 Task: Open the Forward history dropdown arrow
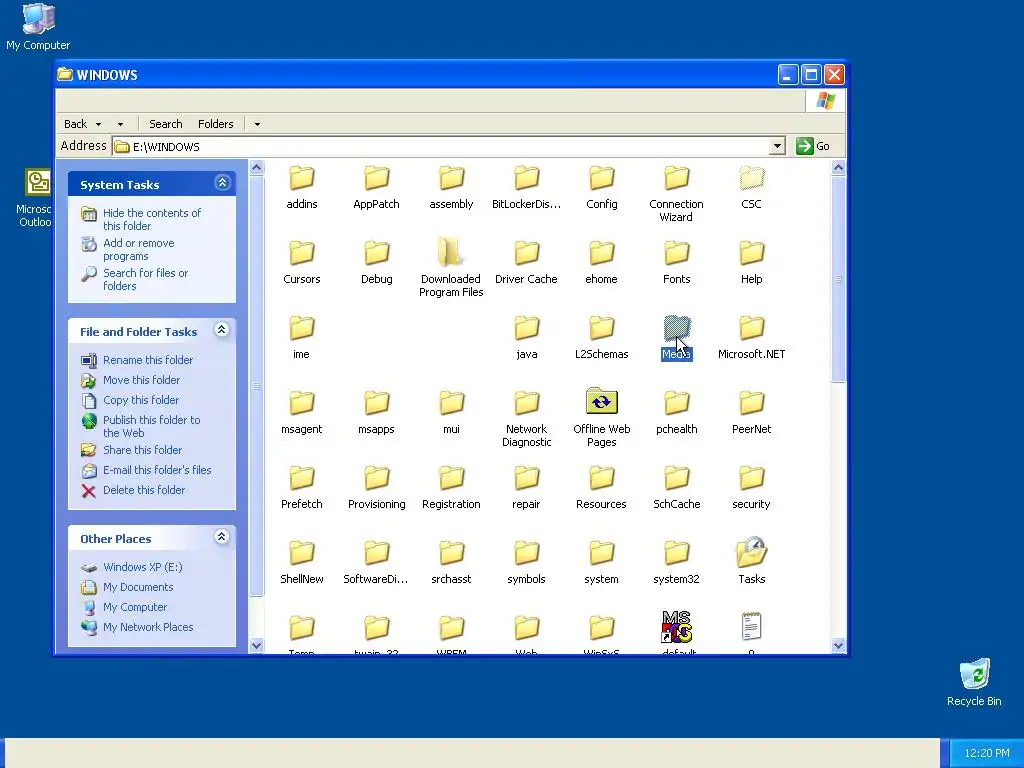120,124
